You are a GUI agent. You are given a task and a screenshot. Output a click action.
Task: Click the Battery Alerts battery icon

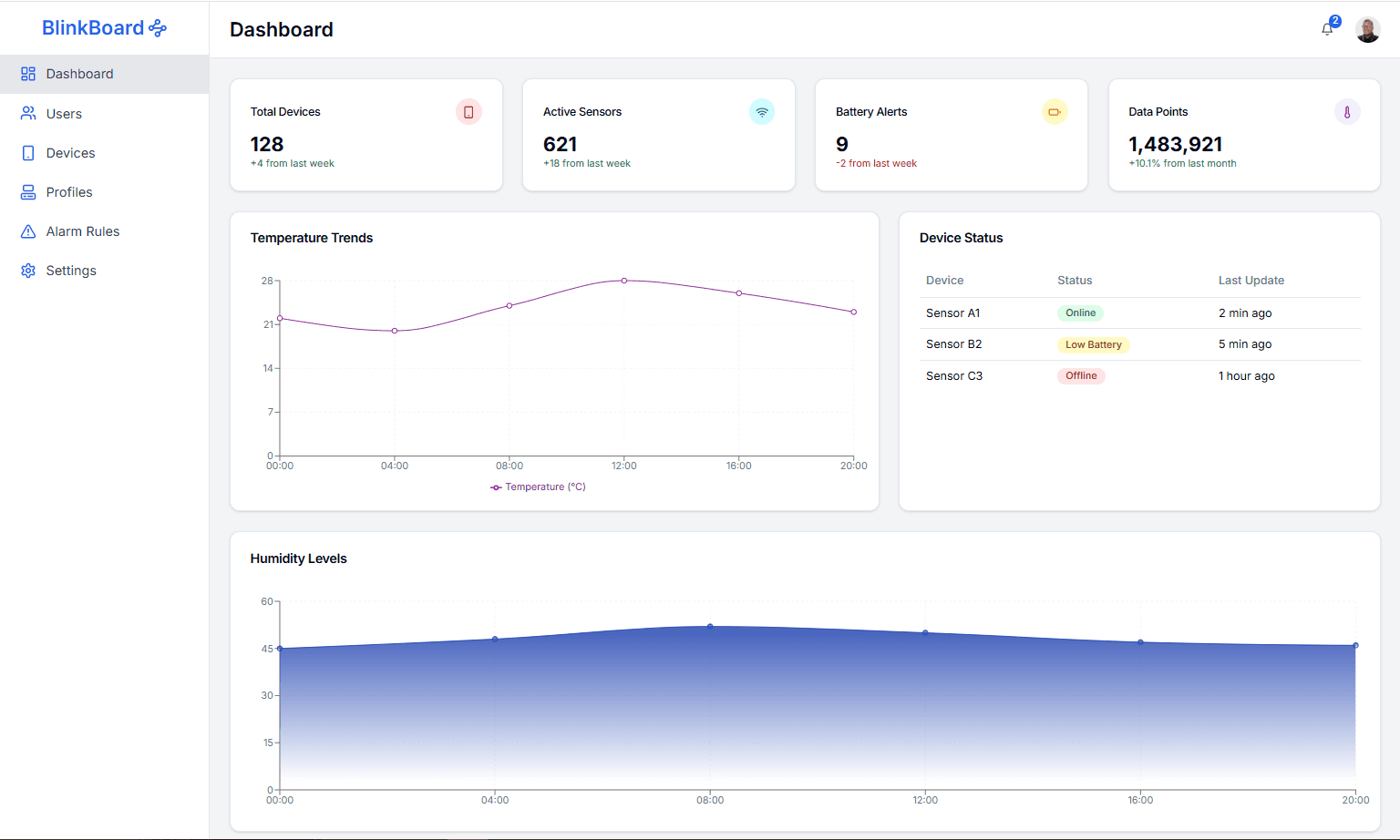pyautogui.click(x=1055, y=112)
